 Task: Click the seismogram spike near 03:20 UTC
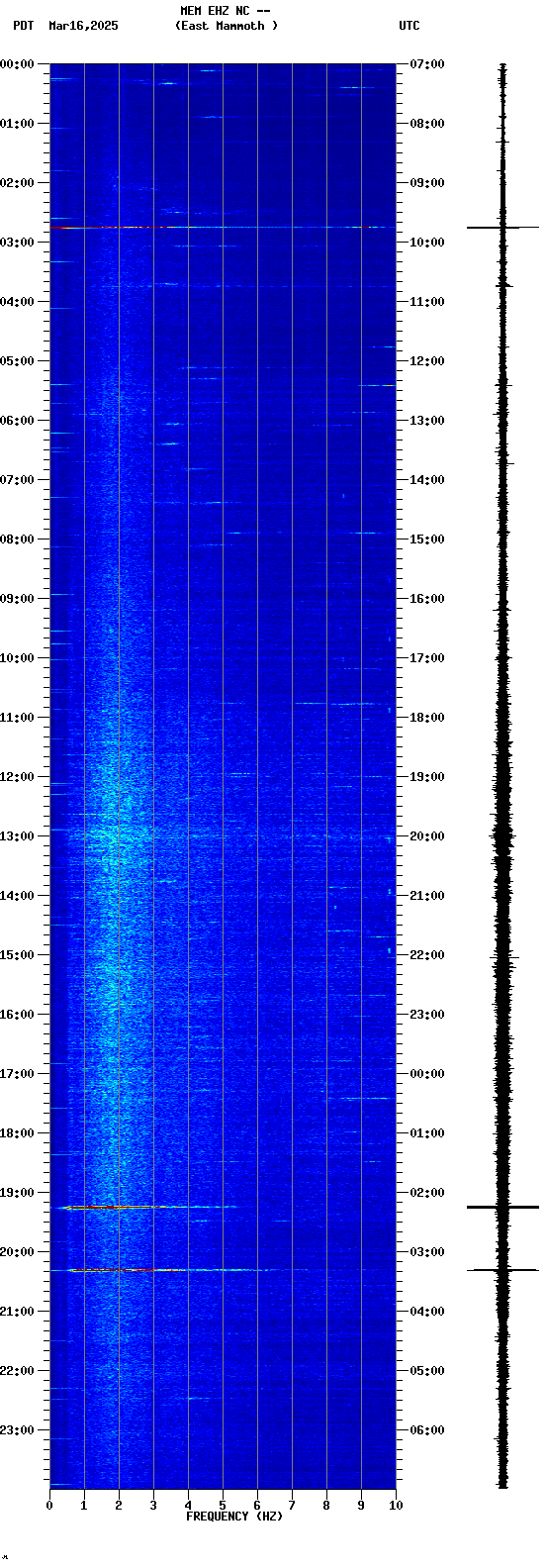pyautogui.click(x=502, y=1269)
